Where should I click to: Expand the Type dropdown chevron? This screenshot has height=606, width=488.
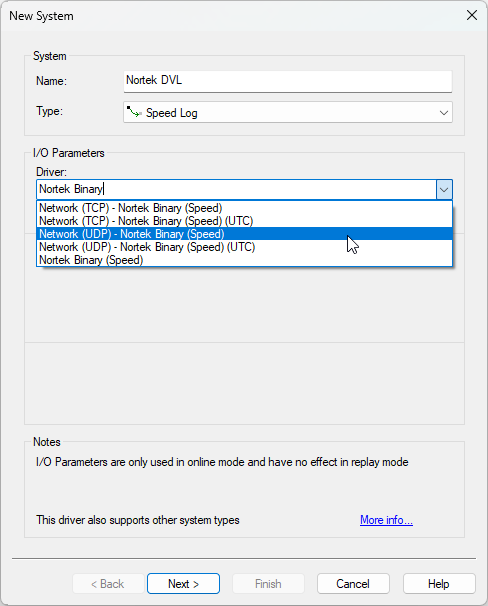[x=444, y=113]
